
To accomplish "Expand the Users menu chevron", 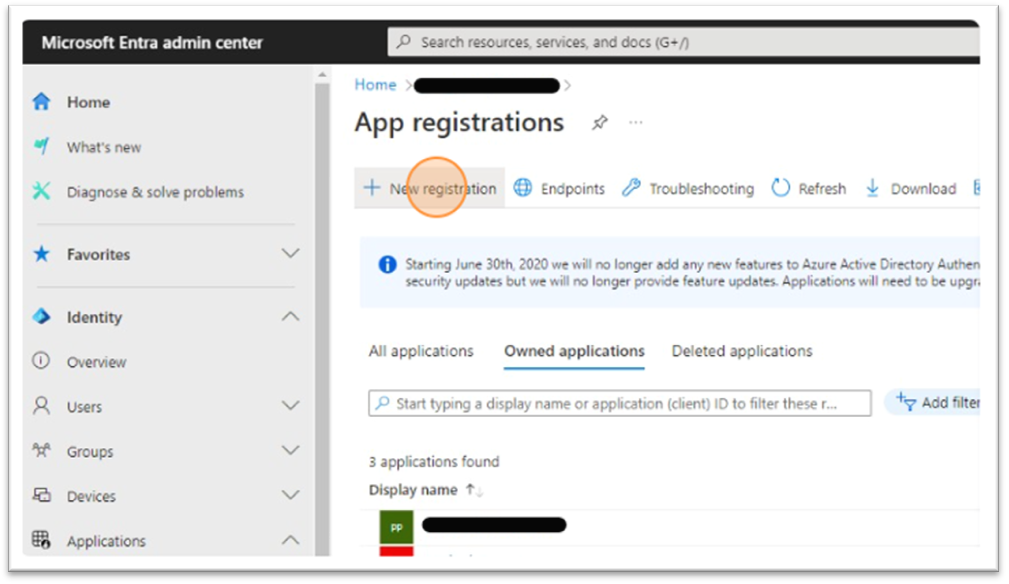I will tap(290, 406).
